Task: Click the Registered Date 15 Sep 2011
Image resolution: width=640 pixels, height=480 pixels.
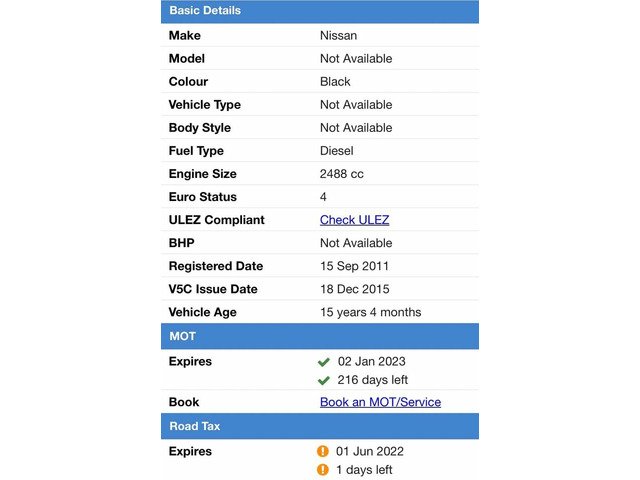Action: coord(354,266)
